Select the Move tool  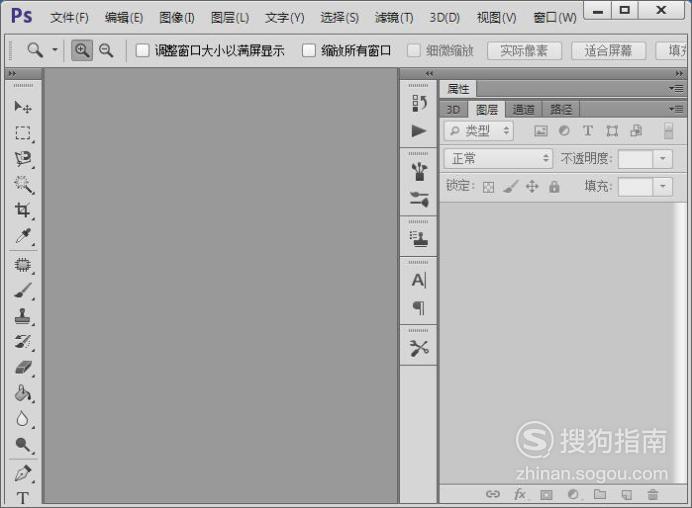coord(23,107)
